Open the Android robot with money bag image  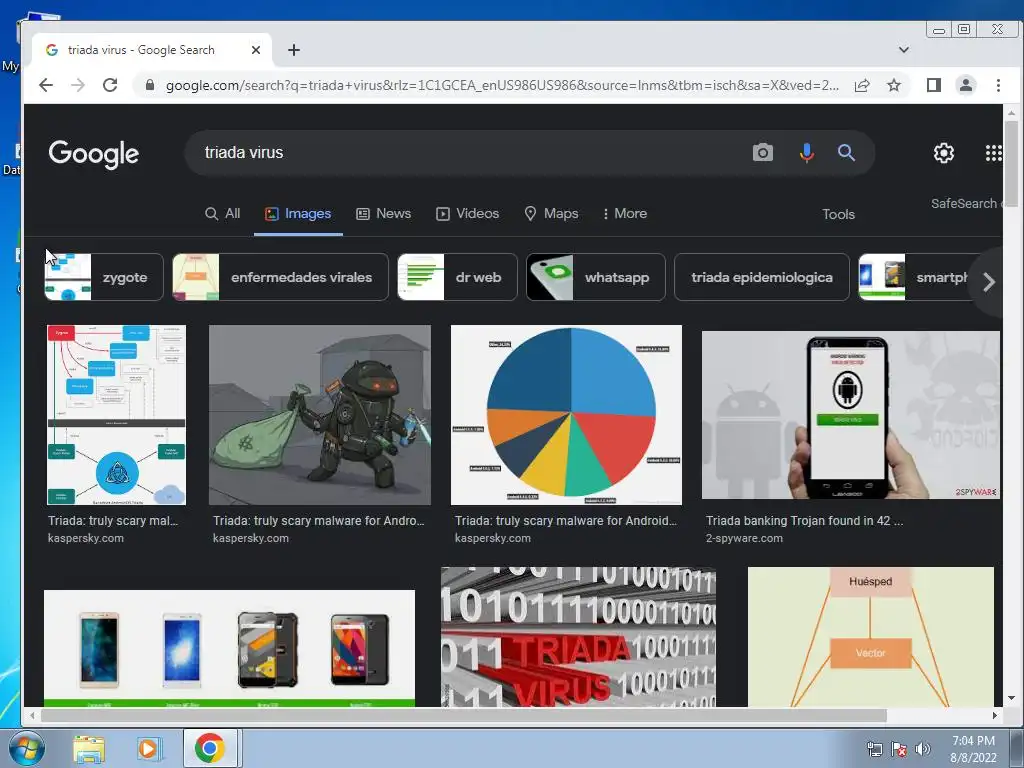click(x=320, y=415)
